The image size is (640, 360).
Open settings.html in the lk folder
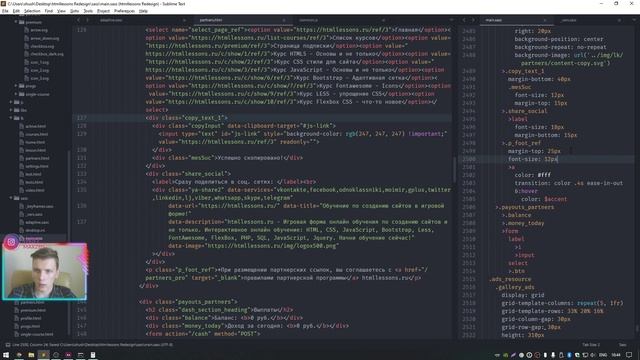pos(37,166)
